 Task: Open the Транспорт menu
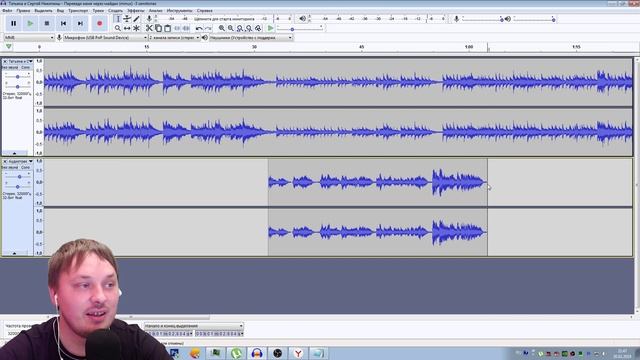point(78,11)
